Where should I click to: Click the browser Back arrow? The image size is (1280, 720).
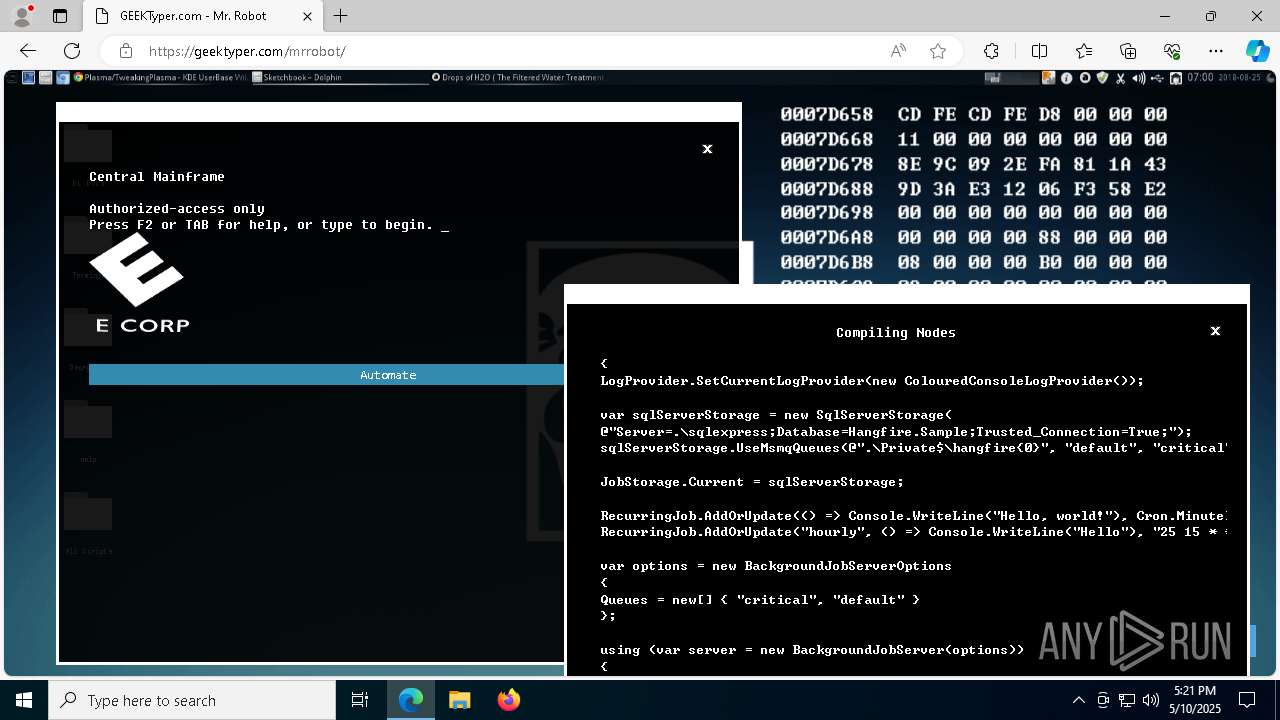coord(28,51)
